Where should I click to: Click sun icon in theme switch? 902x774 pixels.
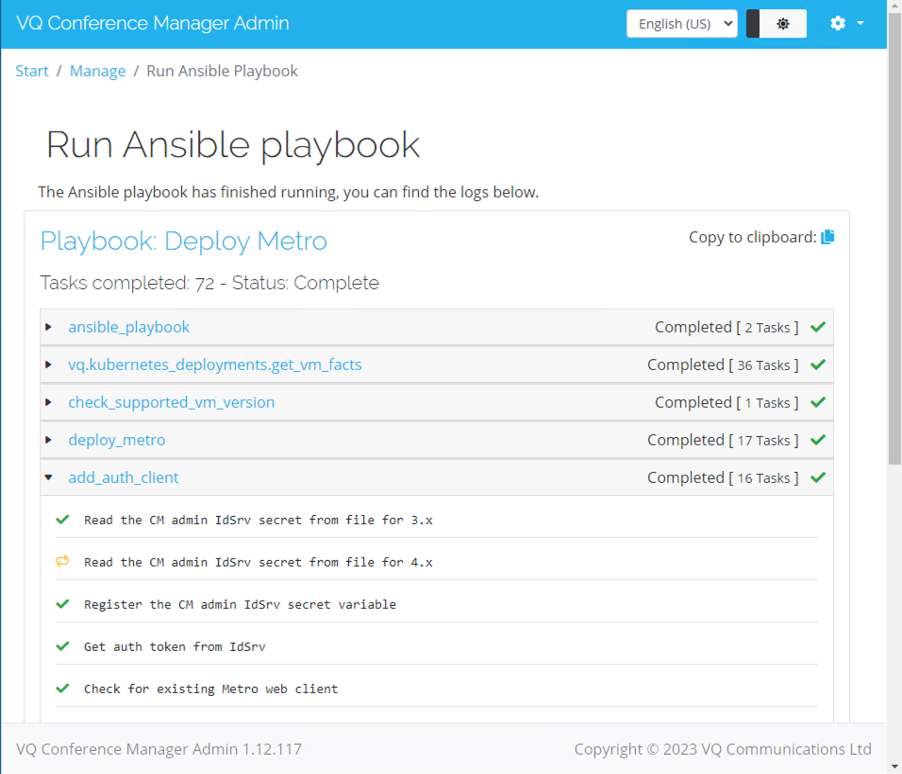point(783,24)
